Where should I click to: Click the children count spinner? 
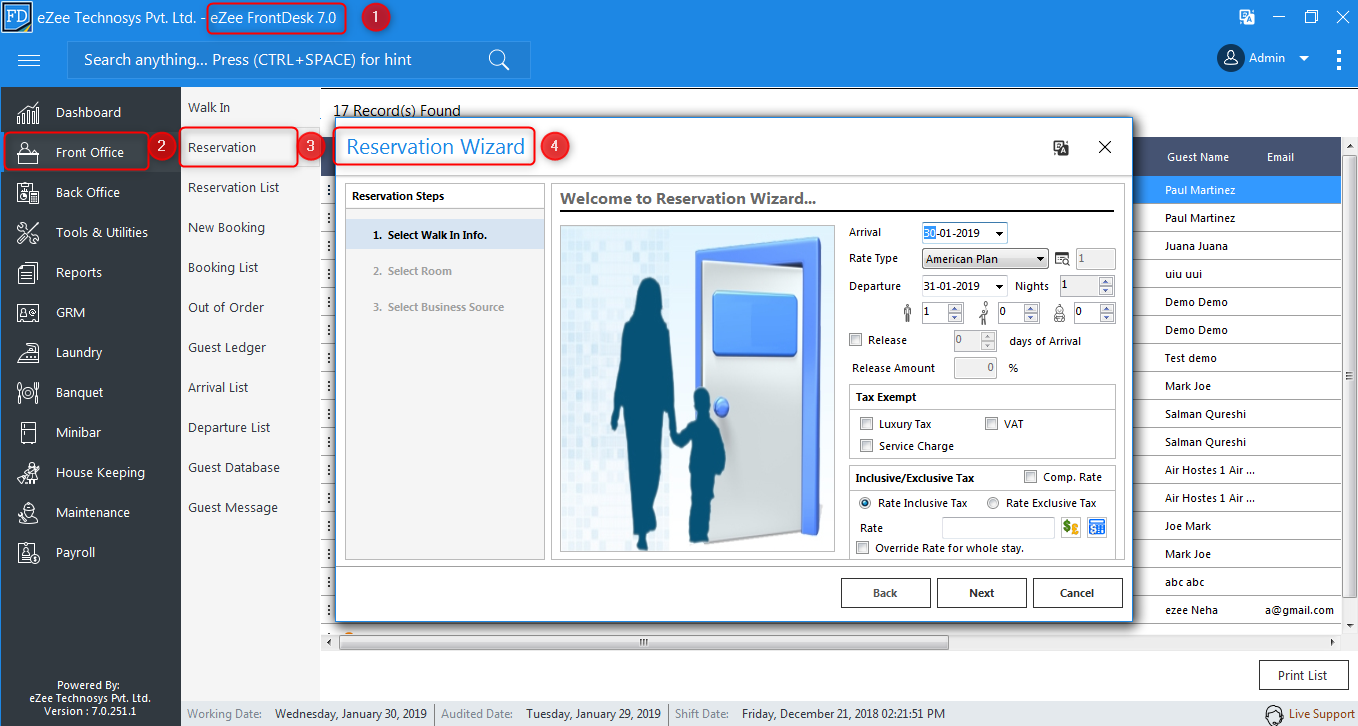(x=1032, y=313)
